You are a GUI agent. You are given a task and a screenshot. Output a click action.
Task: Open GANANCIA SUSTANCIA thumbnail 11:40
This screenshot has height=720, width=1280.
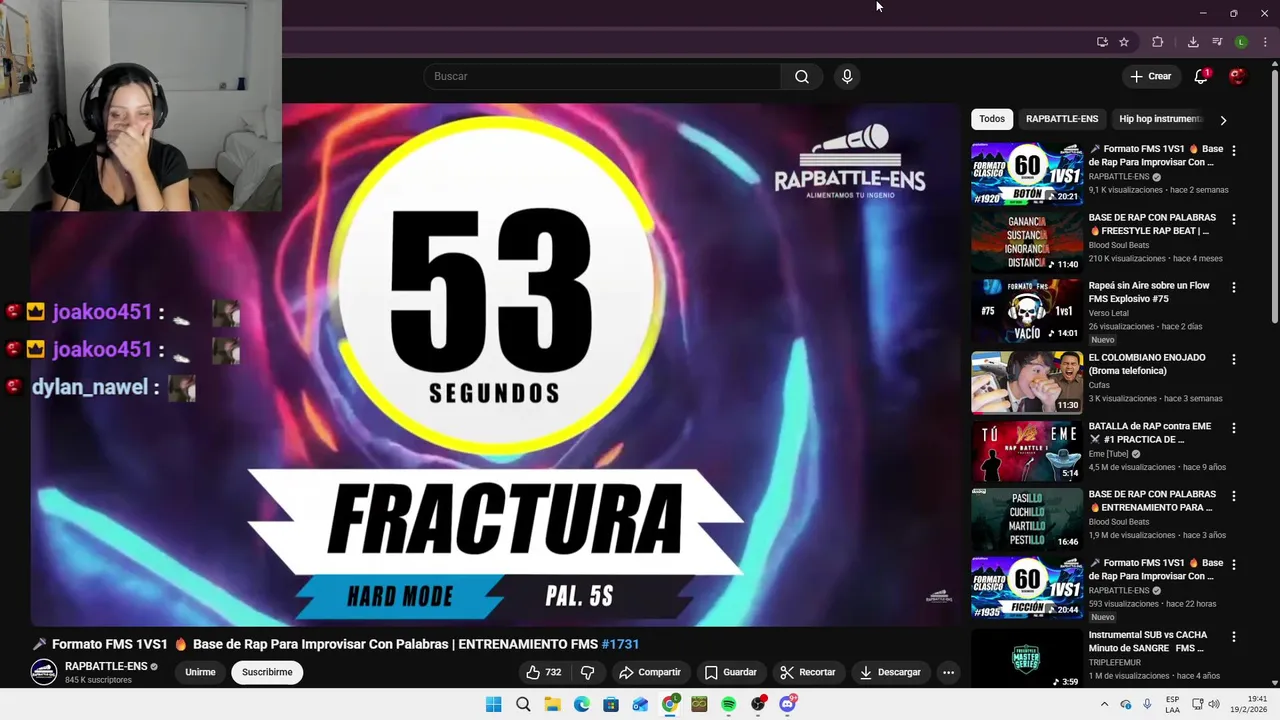click(1027, 243)
